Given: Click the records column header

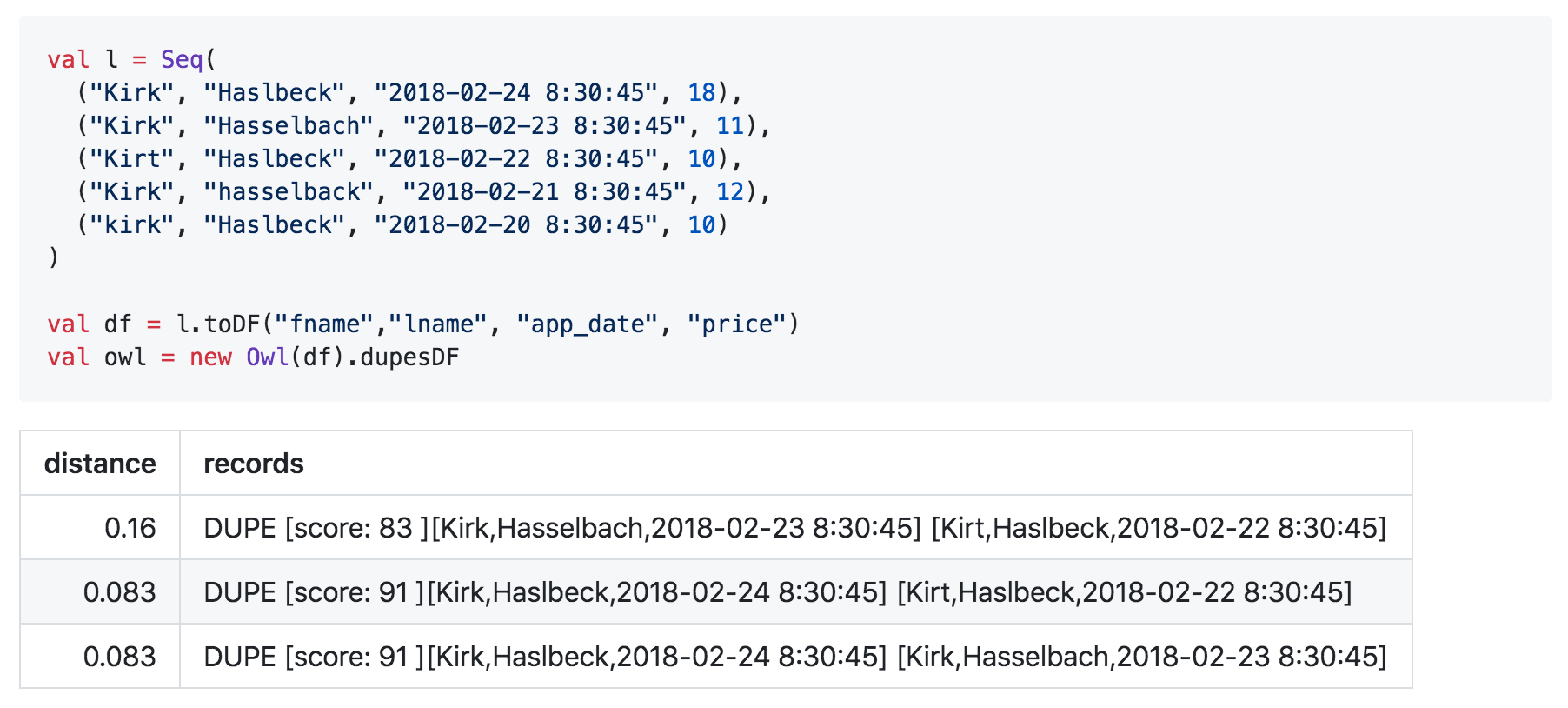Looking at the screenshot, I should pos(254,464).
